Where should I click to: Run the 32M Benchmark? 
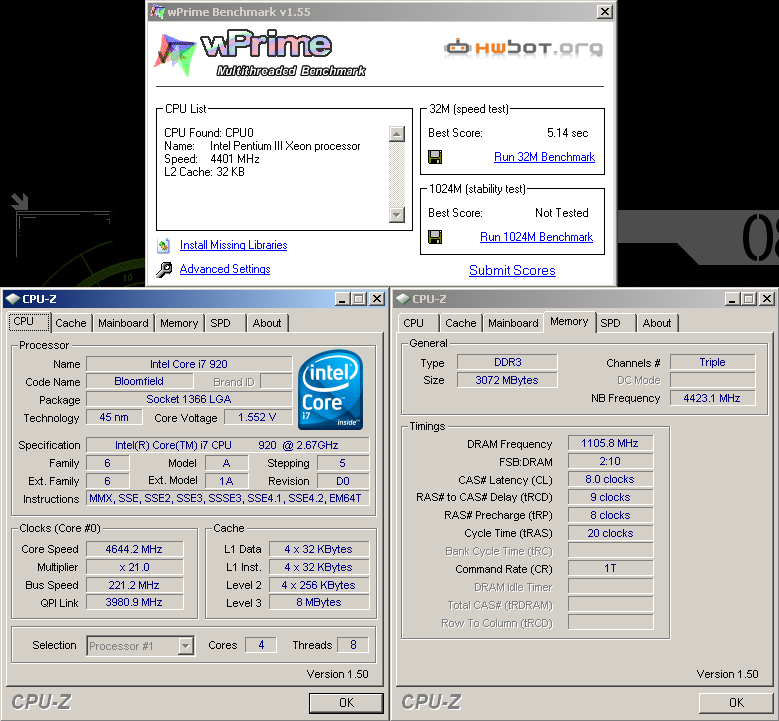coord(544,157)
